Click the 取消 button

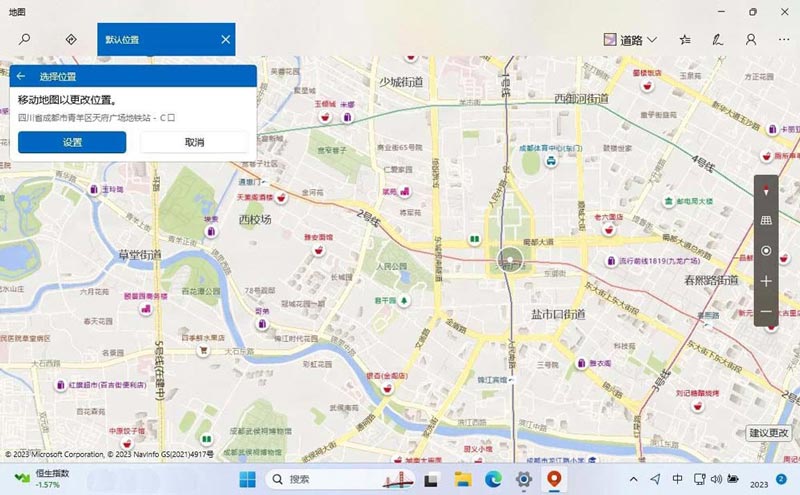tap(194, 142)
